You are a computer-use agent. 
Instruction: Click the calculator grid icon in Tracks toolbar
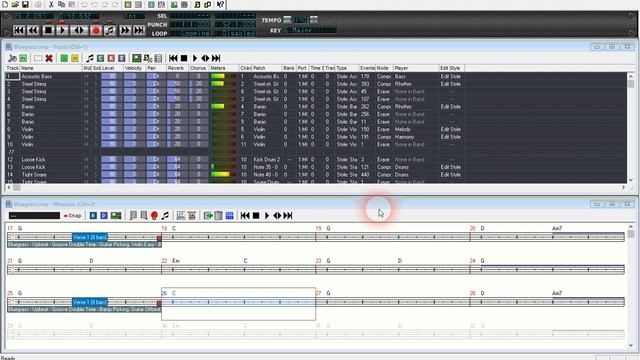tap(158, 58)
